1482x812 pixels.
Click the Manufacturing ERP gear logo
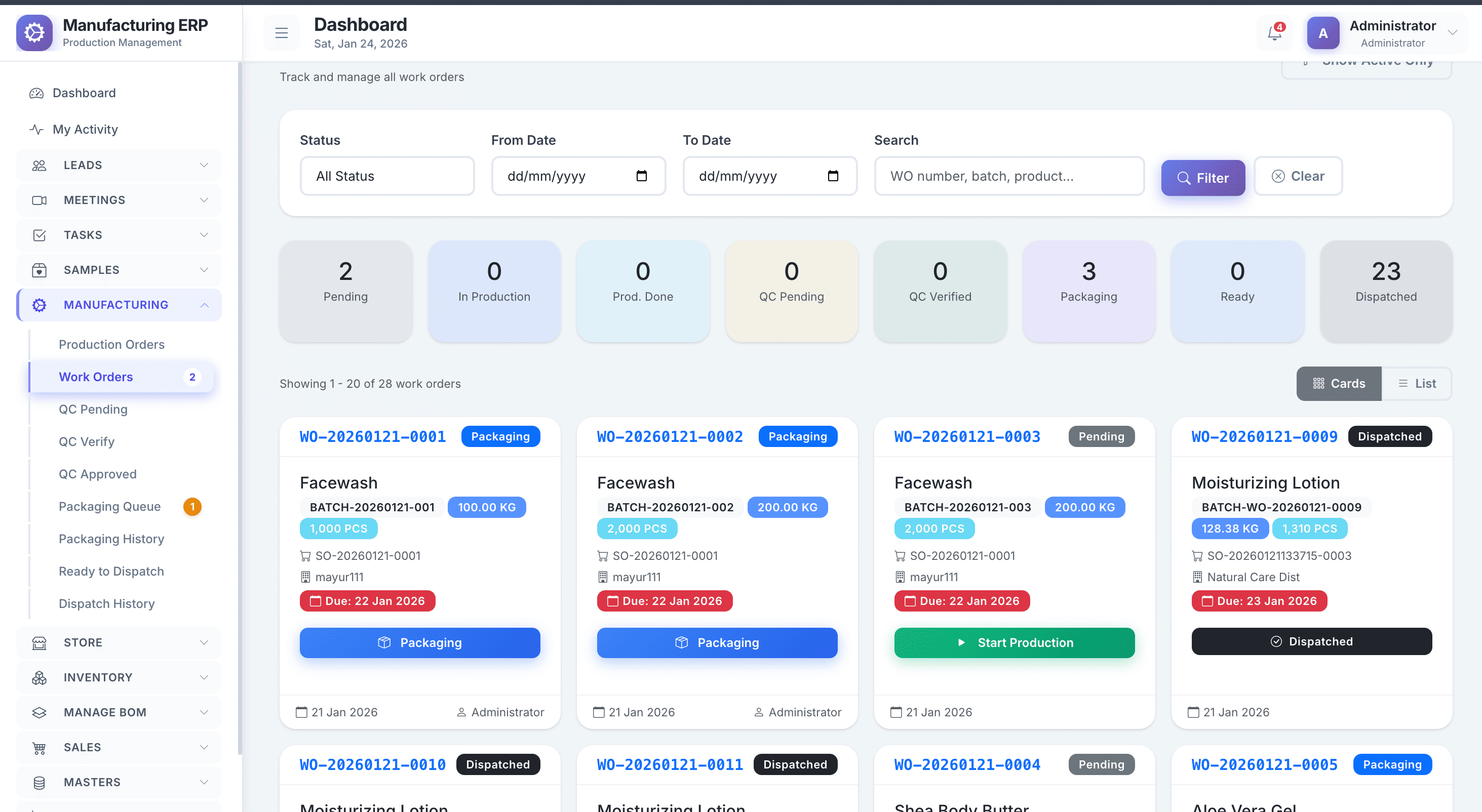[34, 33]
